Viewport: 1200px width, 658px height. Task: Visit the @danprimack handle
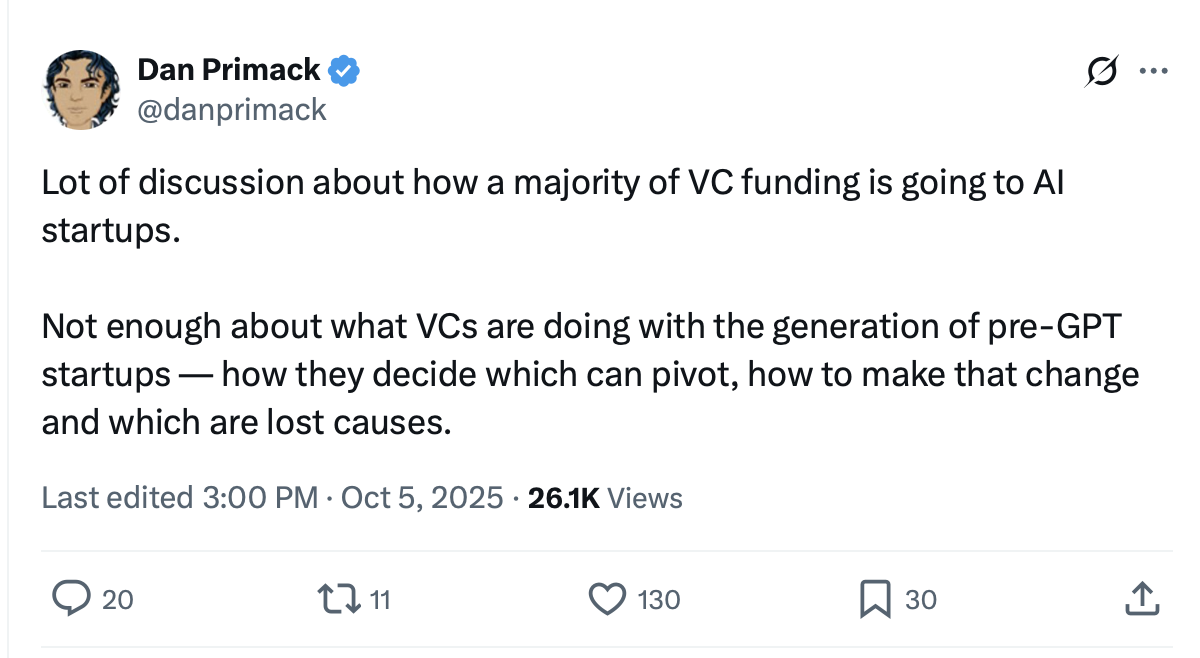click(x=231, y=108)
